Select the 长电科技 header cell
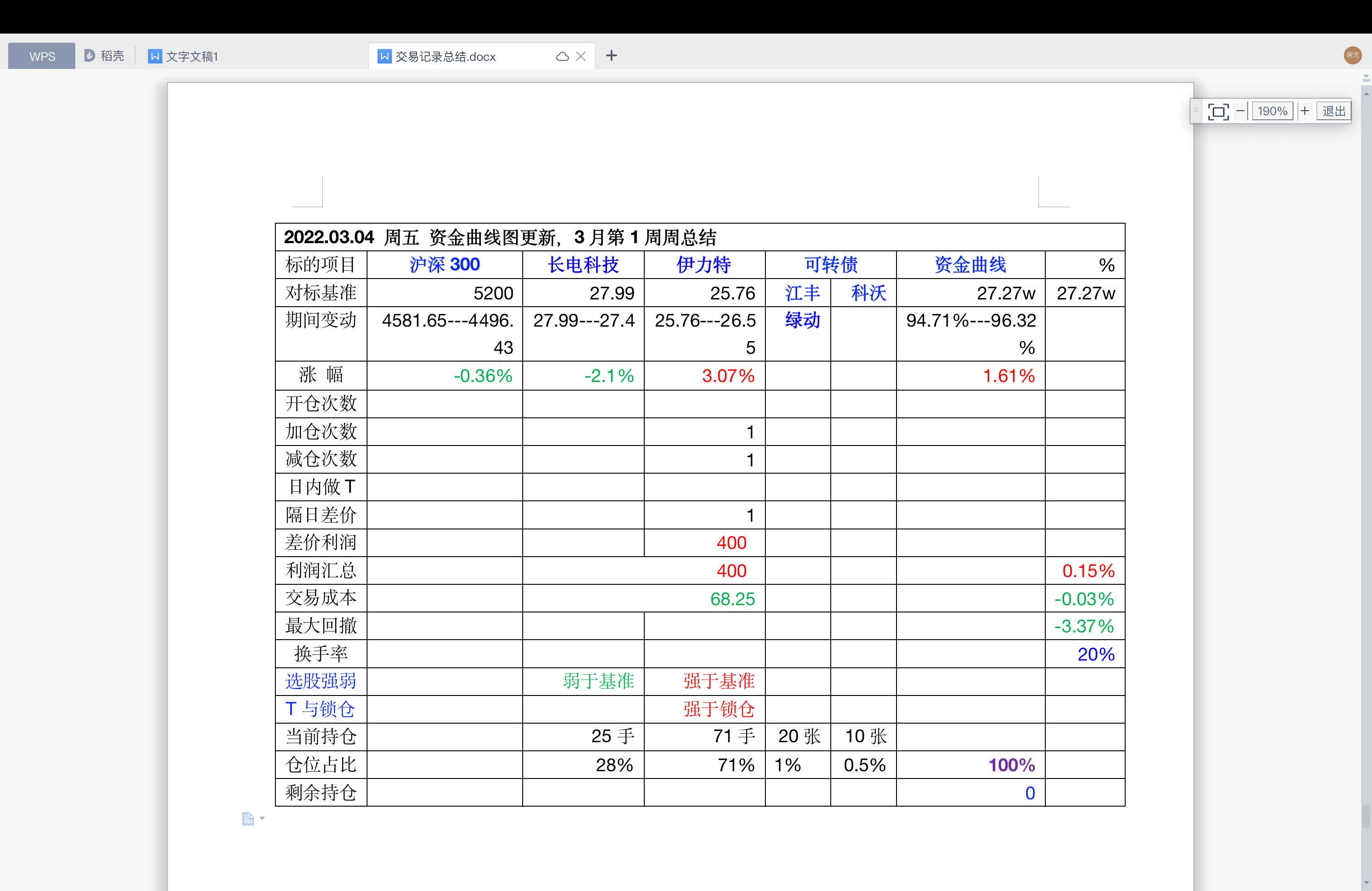Viewport: 1372px width, 891px height. click(583, 264)
